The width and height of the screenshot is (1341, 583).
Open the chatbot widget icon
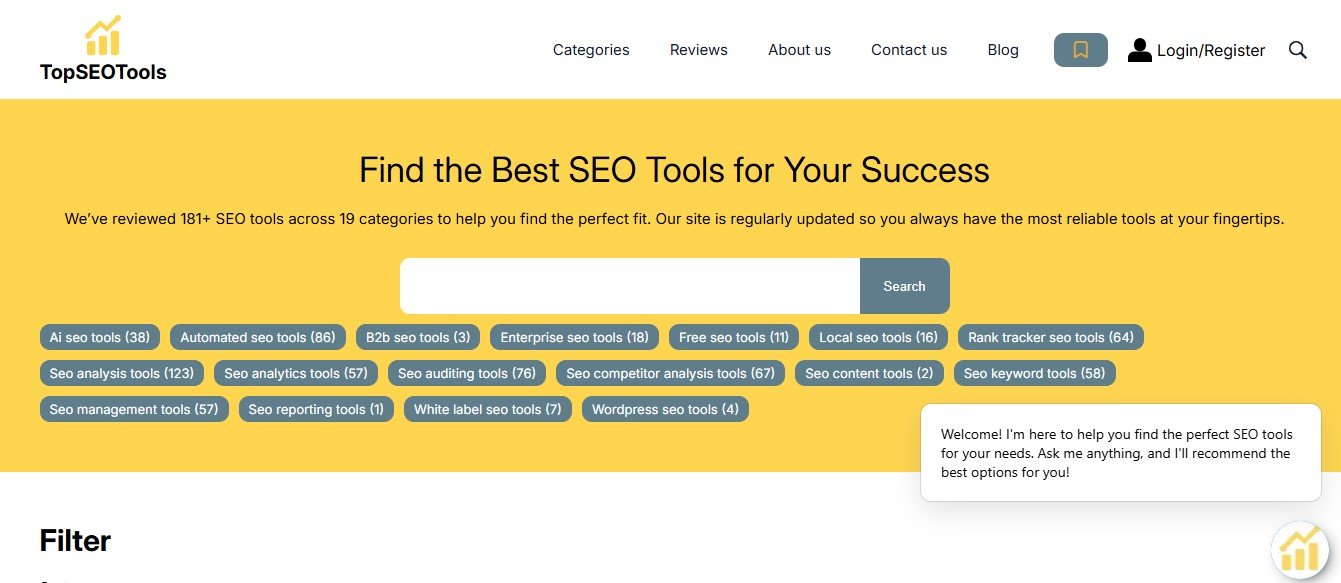tap(1299, 550)
